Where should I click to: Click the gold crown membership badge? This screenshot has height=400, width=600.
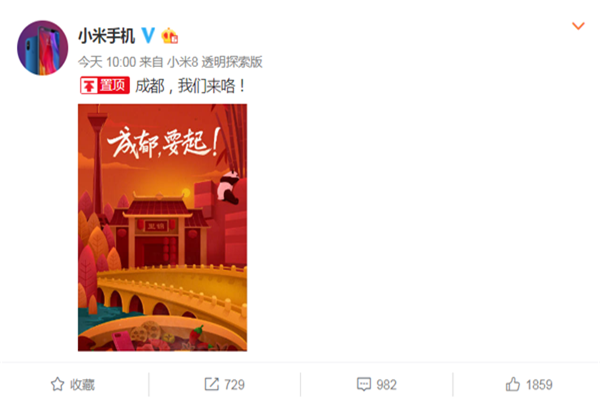click(x=170, y=36)
